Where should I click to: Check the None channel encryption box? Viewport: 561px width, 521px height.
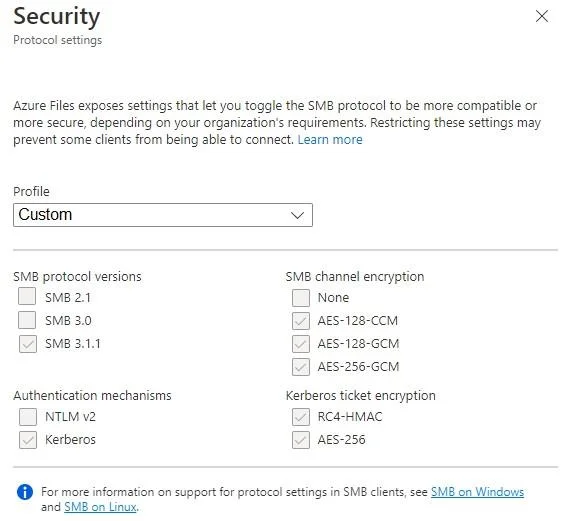point(301,298)
